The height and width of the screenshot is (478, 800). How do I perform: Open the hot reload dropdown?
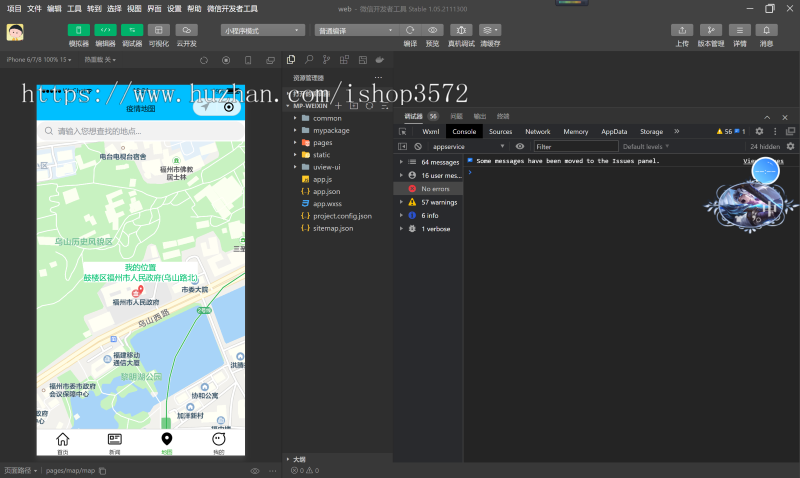pos(100,60)
